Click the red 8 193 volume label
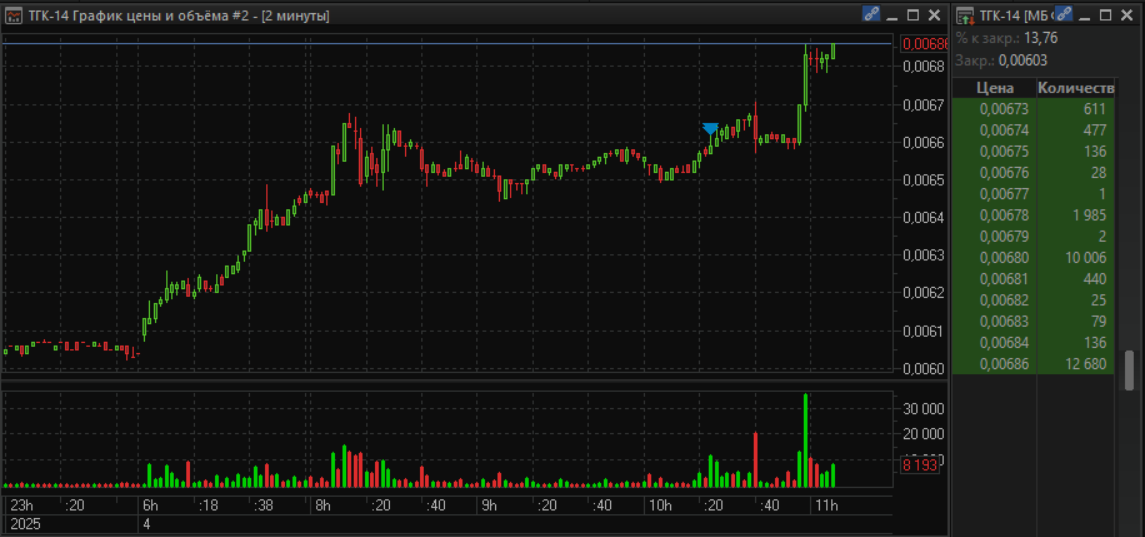This screenshot has width=1145, height=537. (920, 465)
